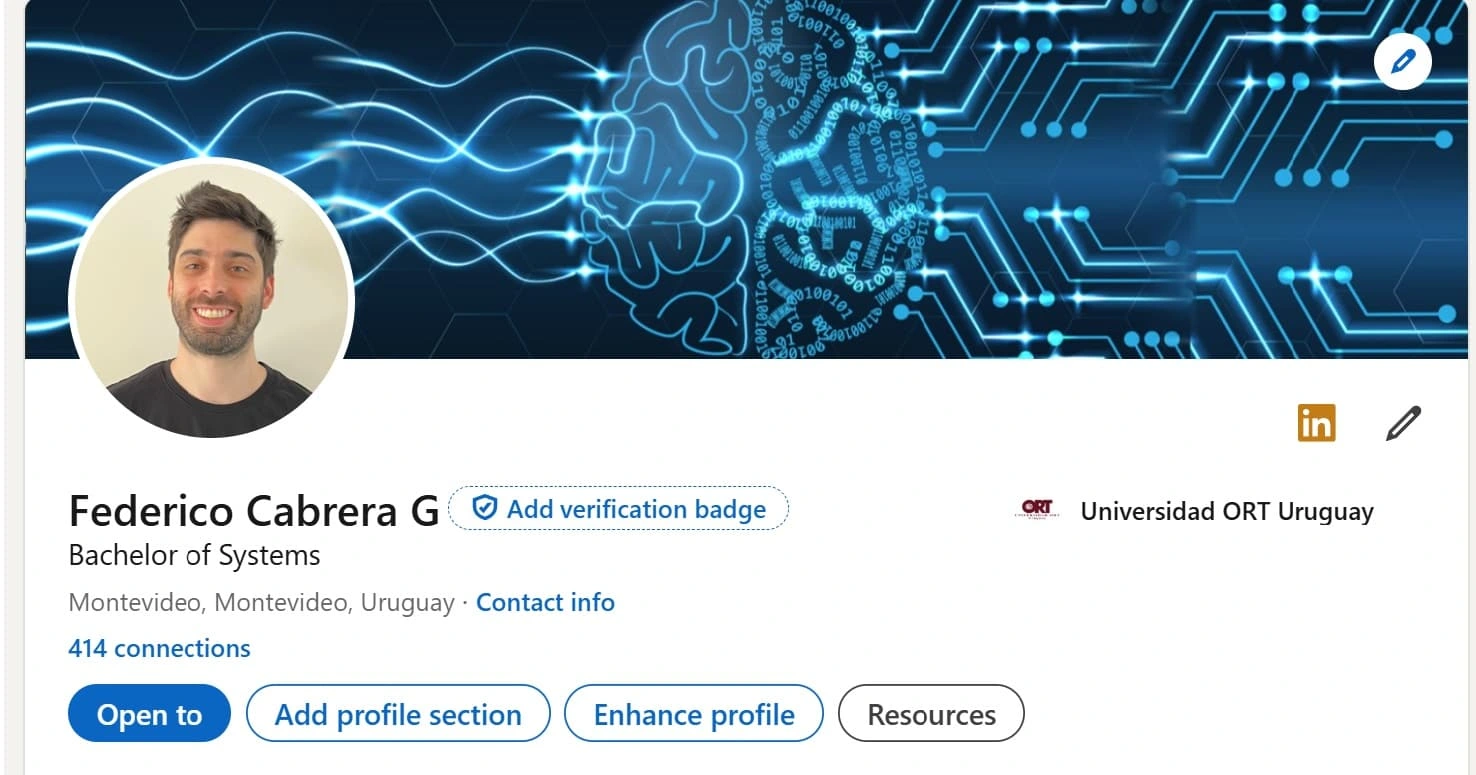Select Add verification badge
This screenshot has width=1476, height=775.
pyautogui.click(x=619, y=508)
